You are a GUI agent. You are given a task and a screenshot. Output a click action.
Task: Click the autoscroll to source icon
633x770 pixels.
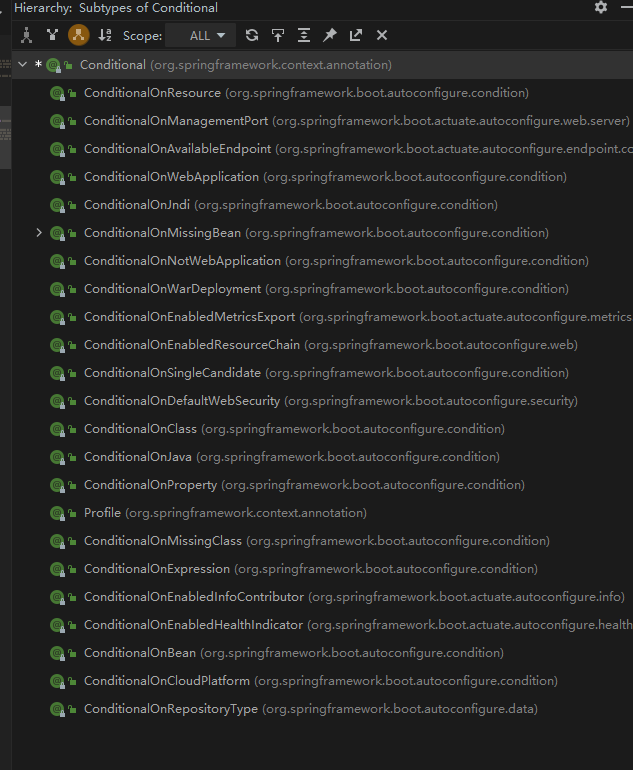point(278,35)
